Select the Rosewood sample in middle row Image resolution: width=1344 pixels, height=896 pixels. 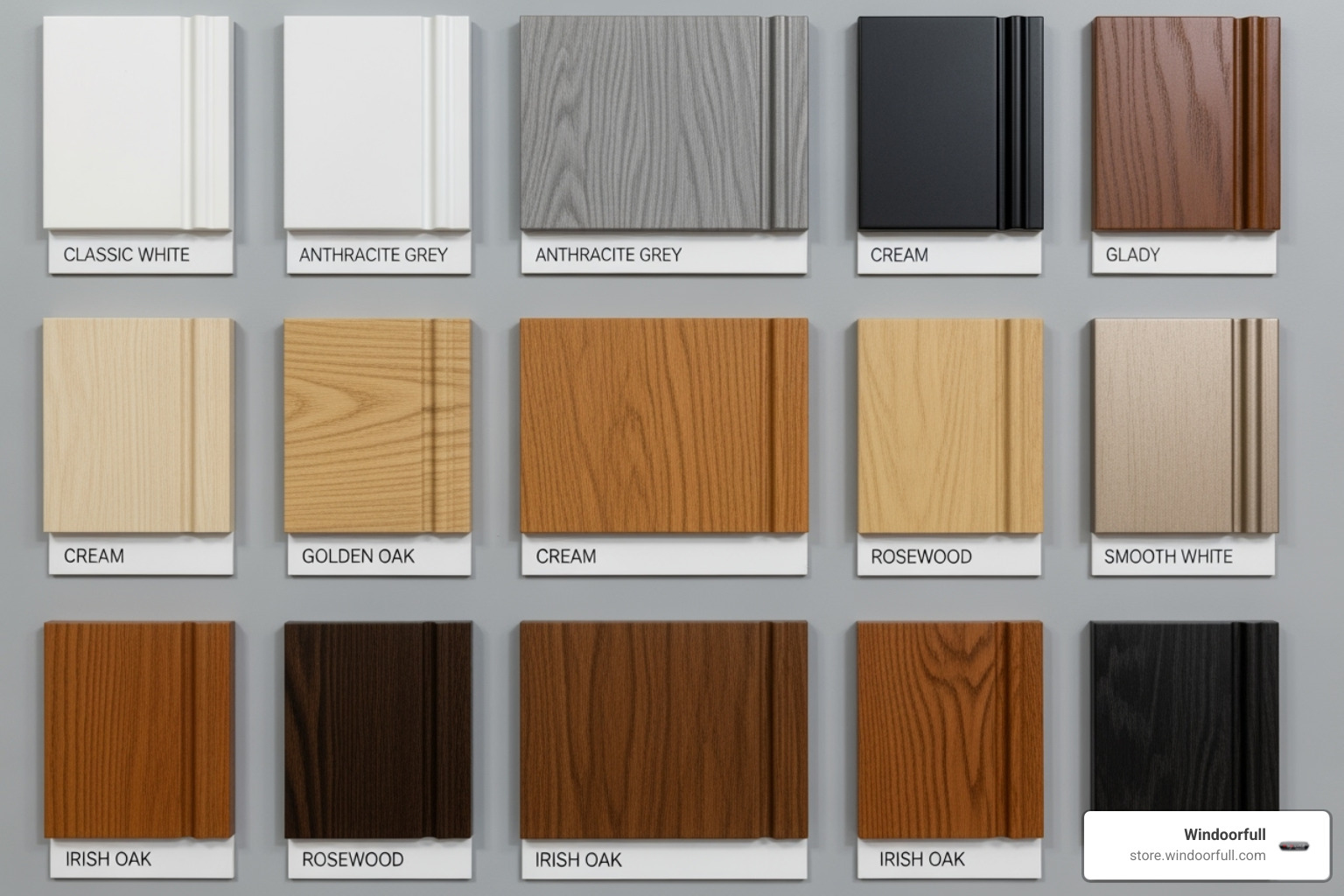(x=945, y=424)
